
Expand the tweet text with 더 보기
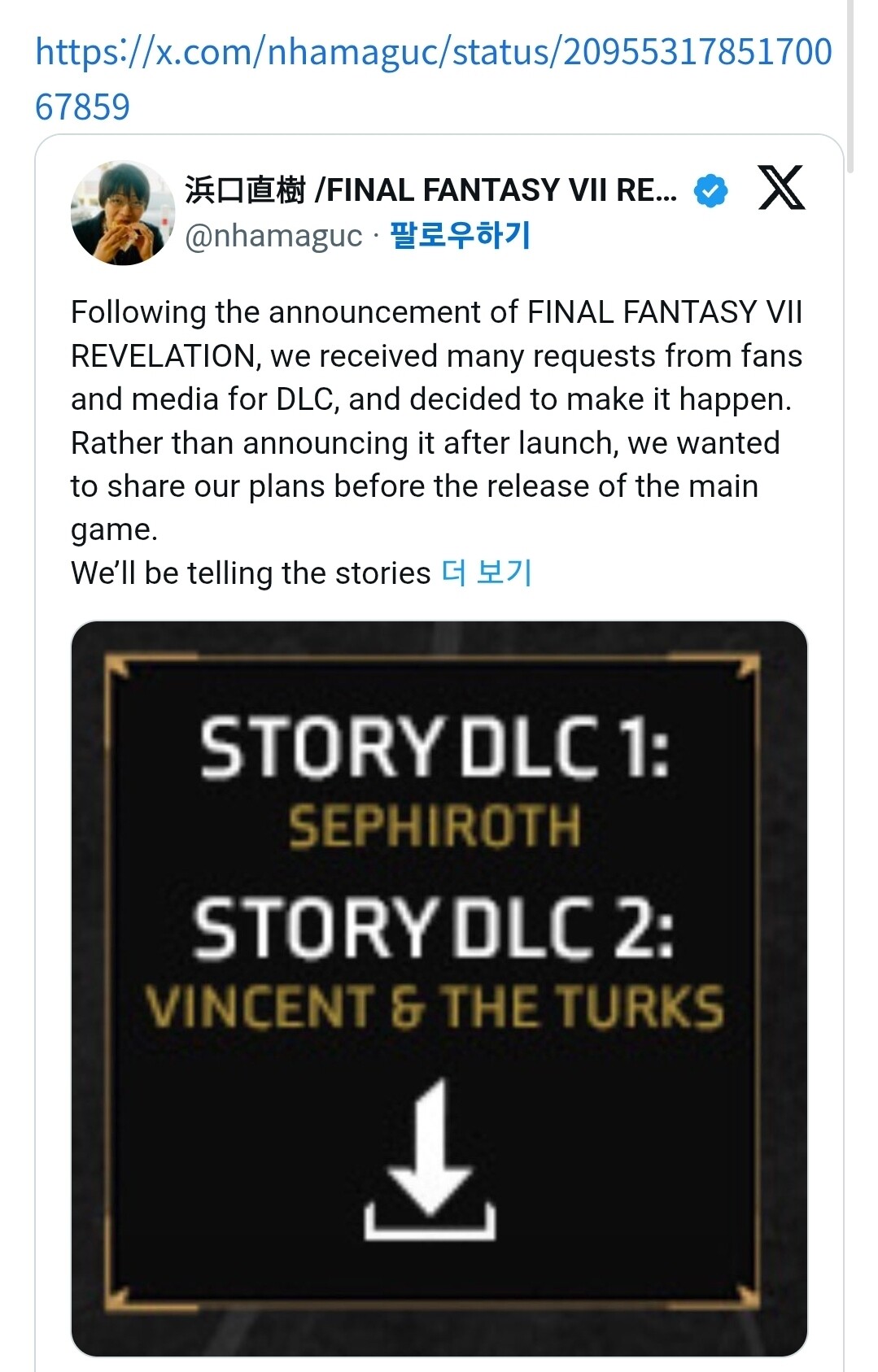(487, 573)
